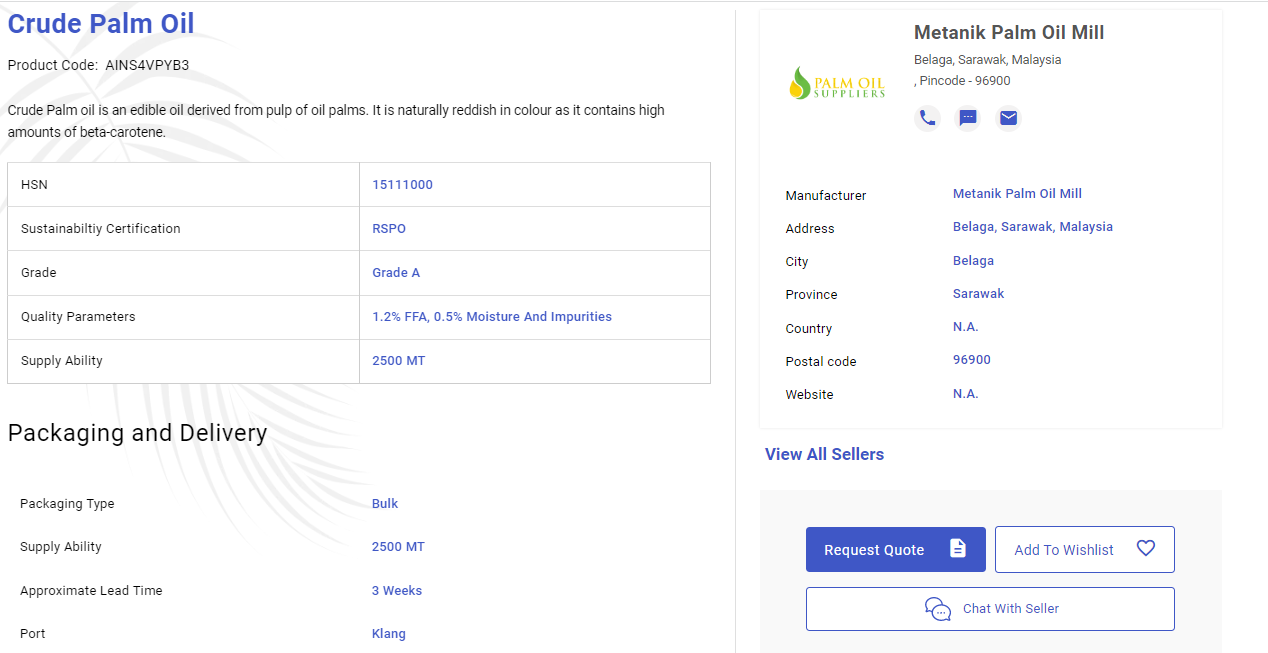Image resolution: width=1268 pixels, height=653 pixels.
Task: Click the heart icon on Add To Wishlist
Action: (x=1146, y=549)
